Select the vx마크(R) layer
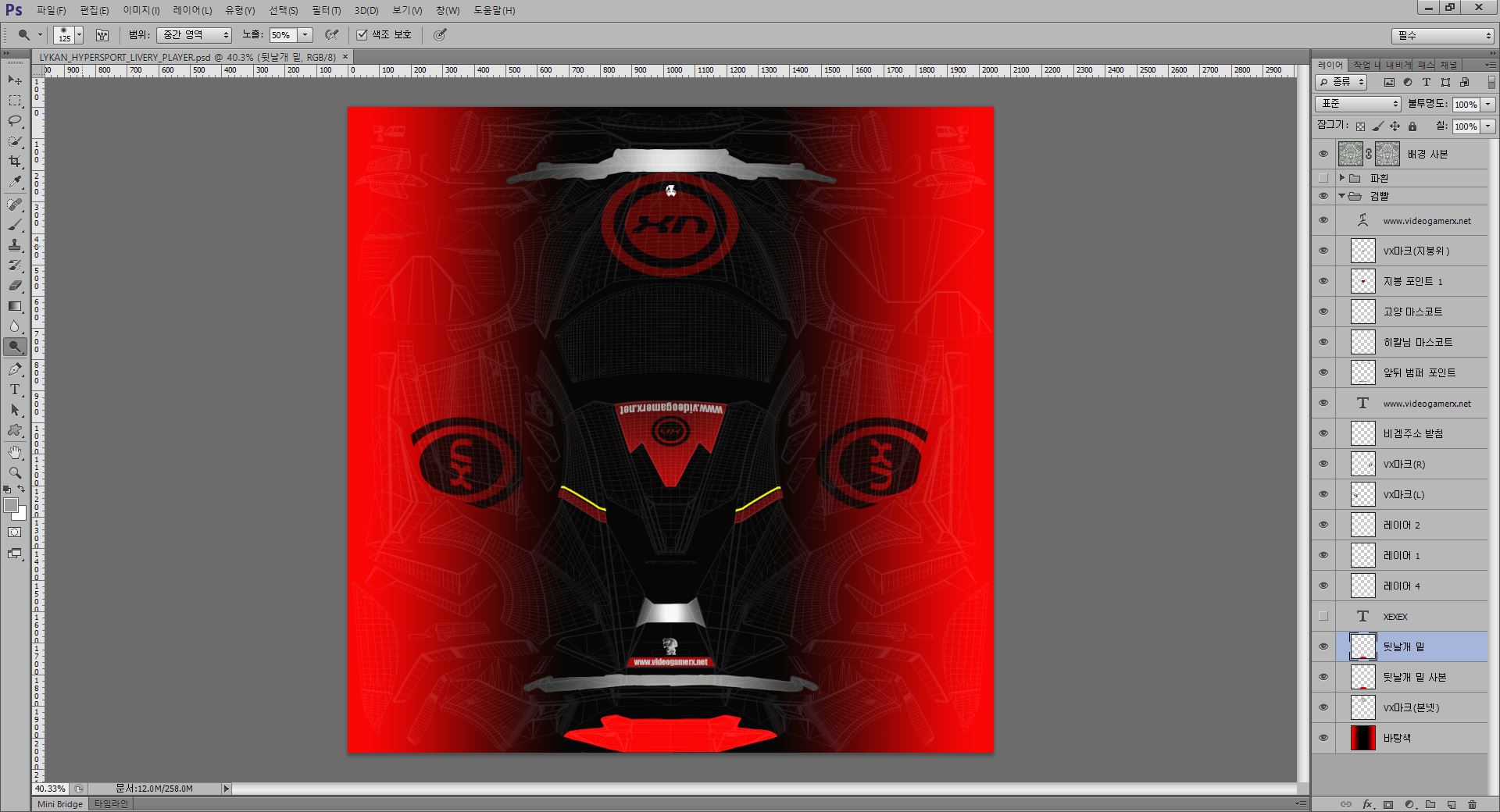Viewport: 1500px width, 812px height. pyautogui.click(x=1404, y=465)
